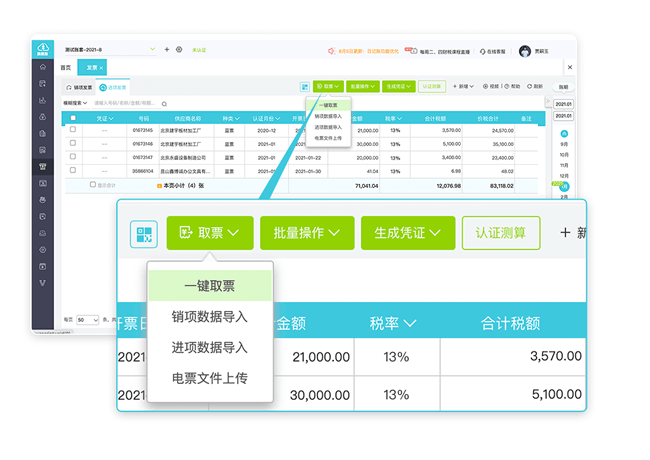The width and height of the screenshot is (650, 460).
Task: Choose 销项数据导入 in the enlarged menu
Action: coord(210,317)
